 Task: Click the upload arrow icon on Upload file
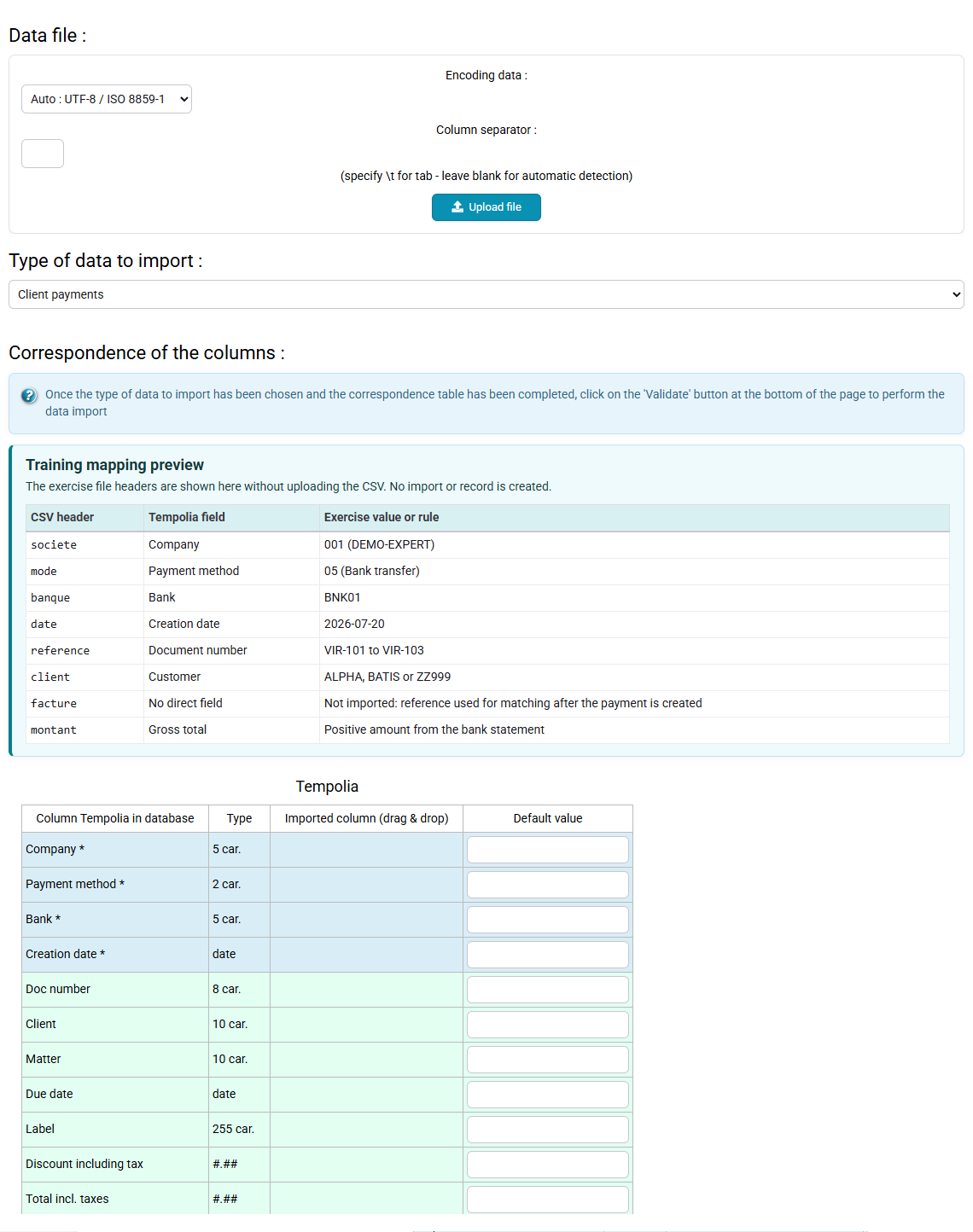(x=457, y=207)
